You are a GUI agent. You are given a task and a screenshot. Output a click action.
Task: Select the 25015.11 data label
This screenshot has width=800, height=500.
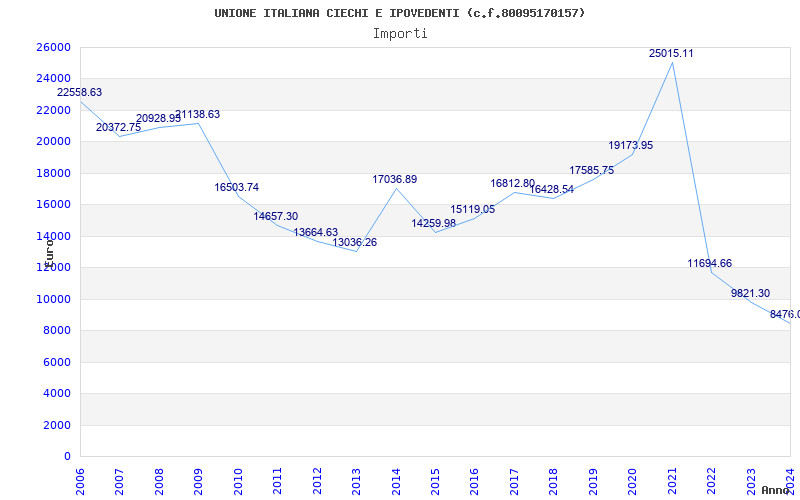tap(671, 54)
